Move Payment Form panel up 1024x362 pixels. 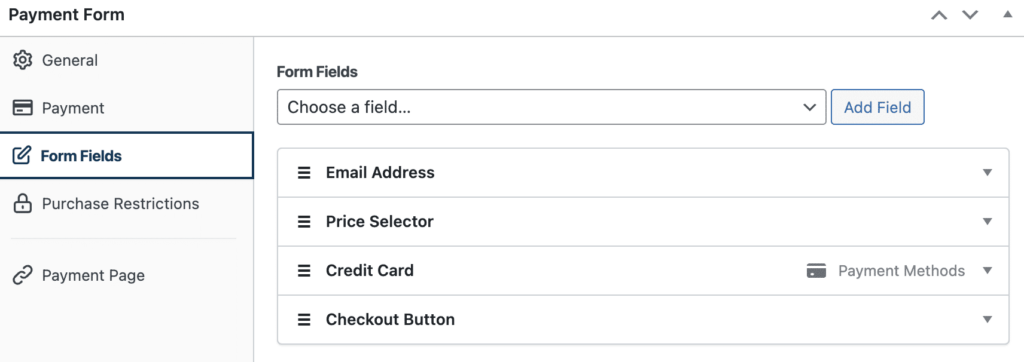click(x=939, y=14)
